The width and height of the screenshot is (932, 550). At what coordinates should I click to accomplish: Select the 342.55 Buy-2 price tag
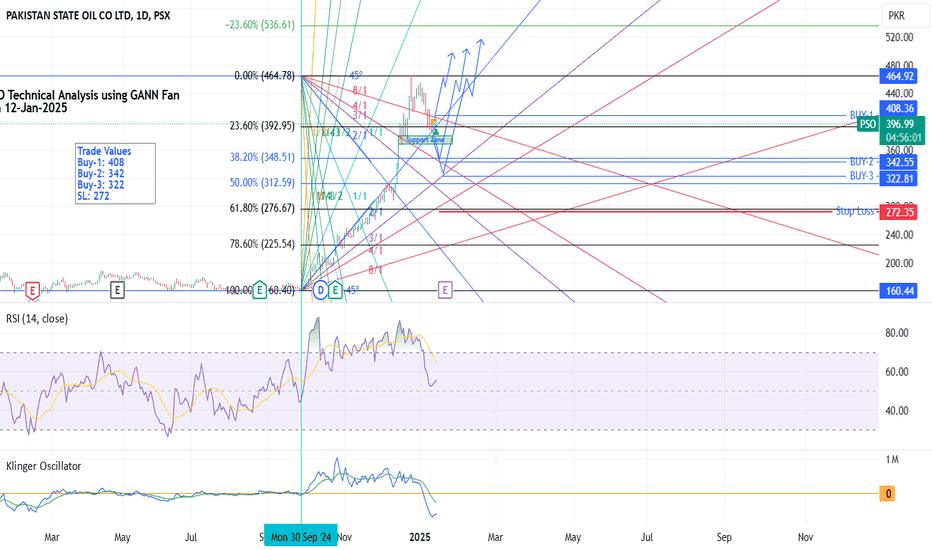click(x=899, y=162)
